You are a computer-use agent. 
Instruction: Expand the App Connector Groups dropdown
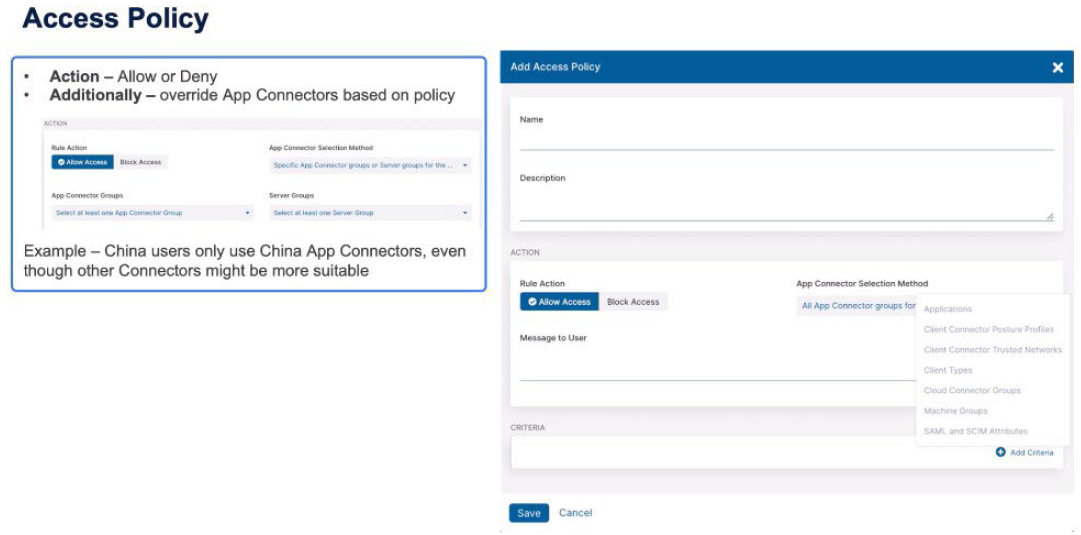coord(152,213)
